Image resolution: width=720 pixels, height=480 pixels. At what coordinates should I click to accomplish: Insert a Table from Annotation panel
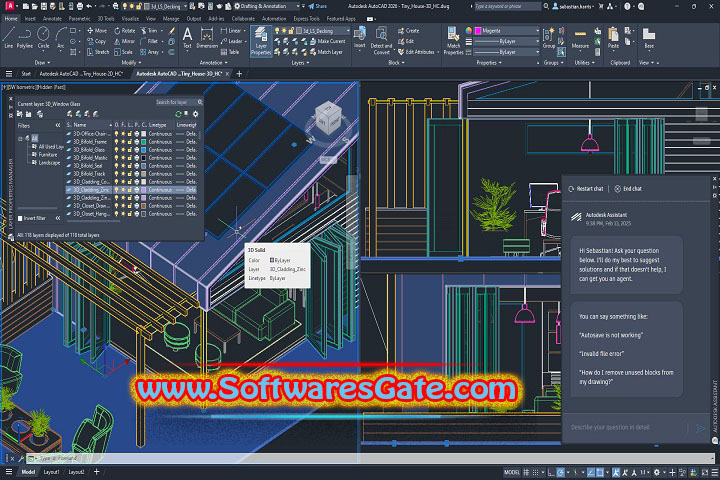[230, 52]
